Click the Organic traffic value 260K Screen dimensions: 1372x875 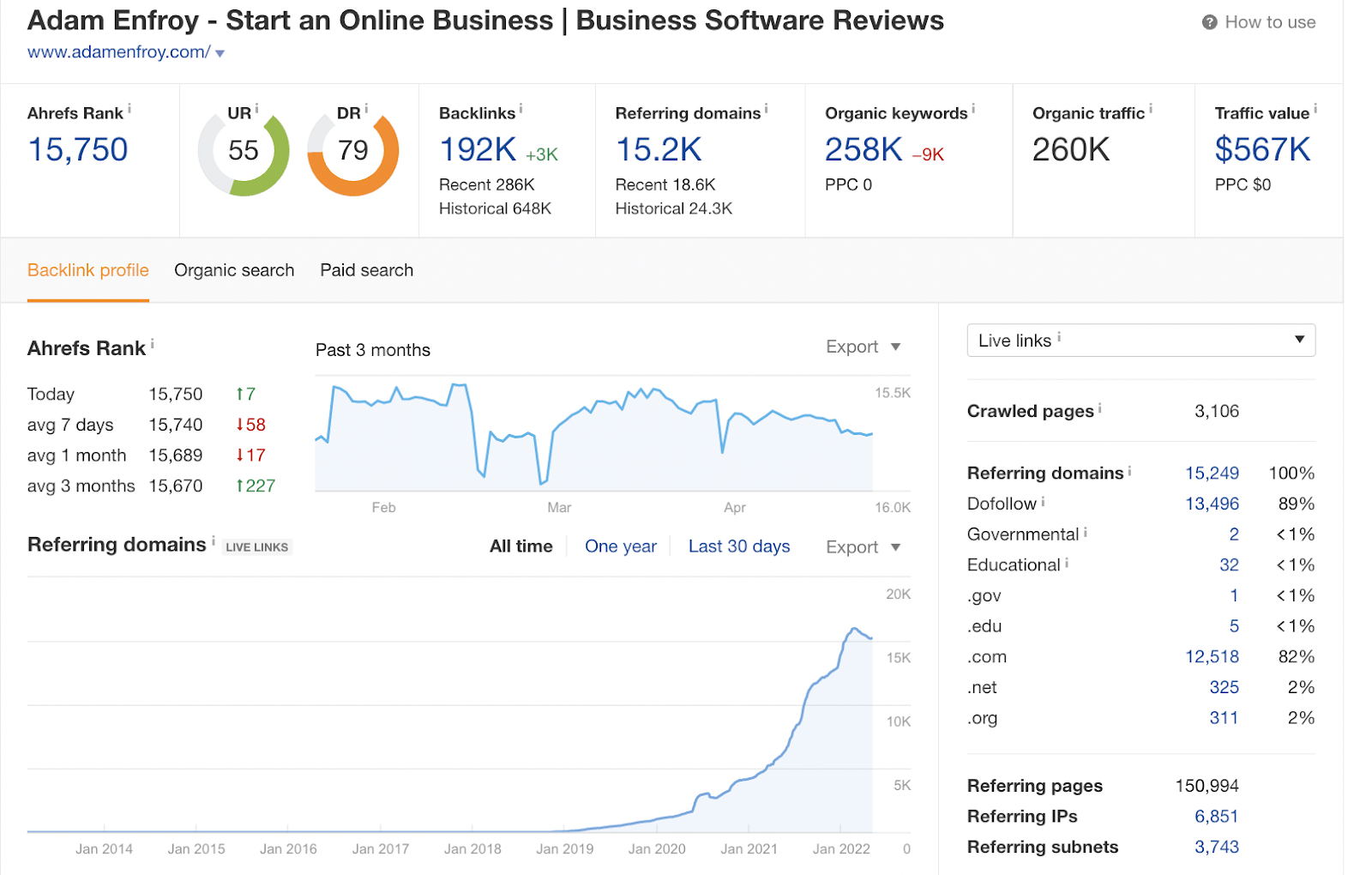(x=1071, y=150)
